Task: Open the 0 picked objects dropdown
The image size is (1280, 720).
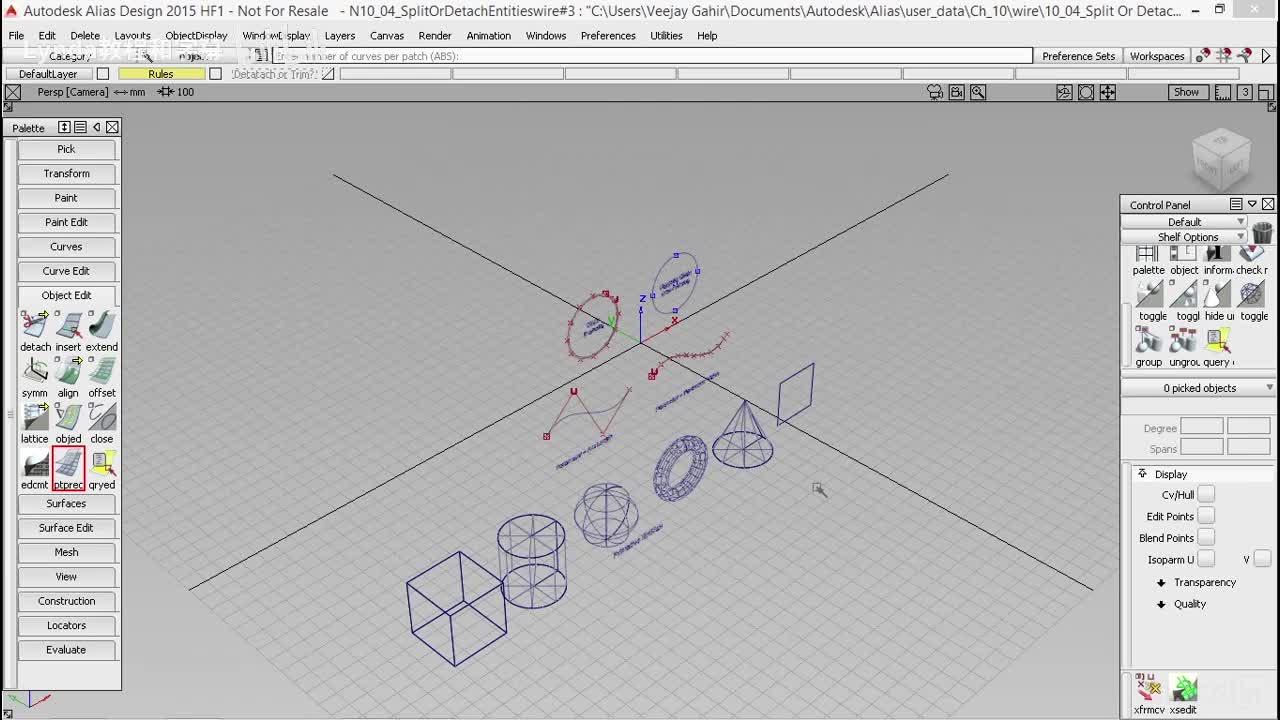Action: [1199, 388]
